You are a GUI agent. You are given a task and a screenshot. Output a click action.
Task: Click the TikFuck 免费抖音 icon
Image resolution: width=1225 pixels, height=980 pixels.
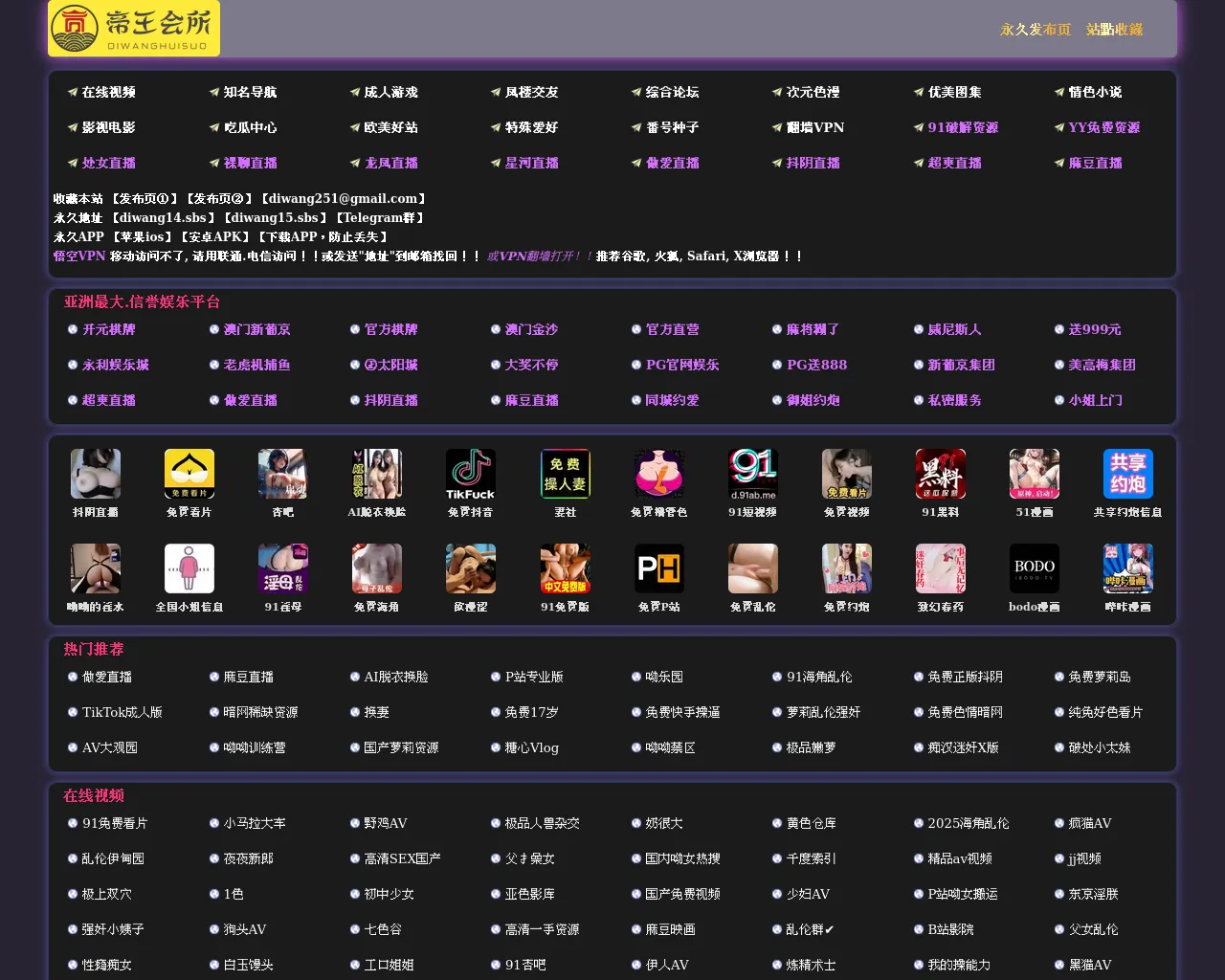click(470, 475)
